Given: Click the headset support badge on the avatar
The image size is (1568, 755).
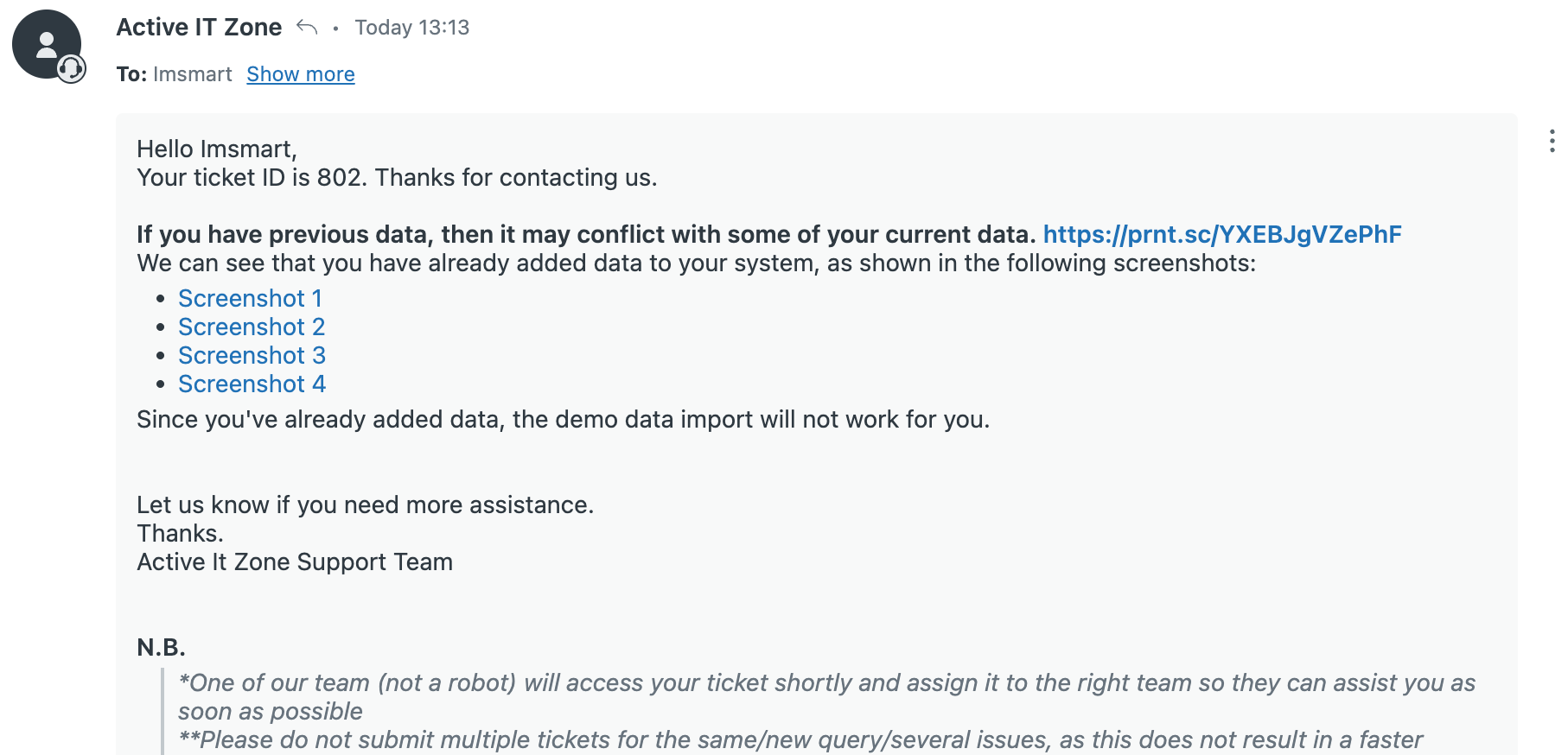Looking at the screenshot, I should tap(71, 68).
